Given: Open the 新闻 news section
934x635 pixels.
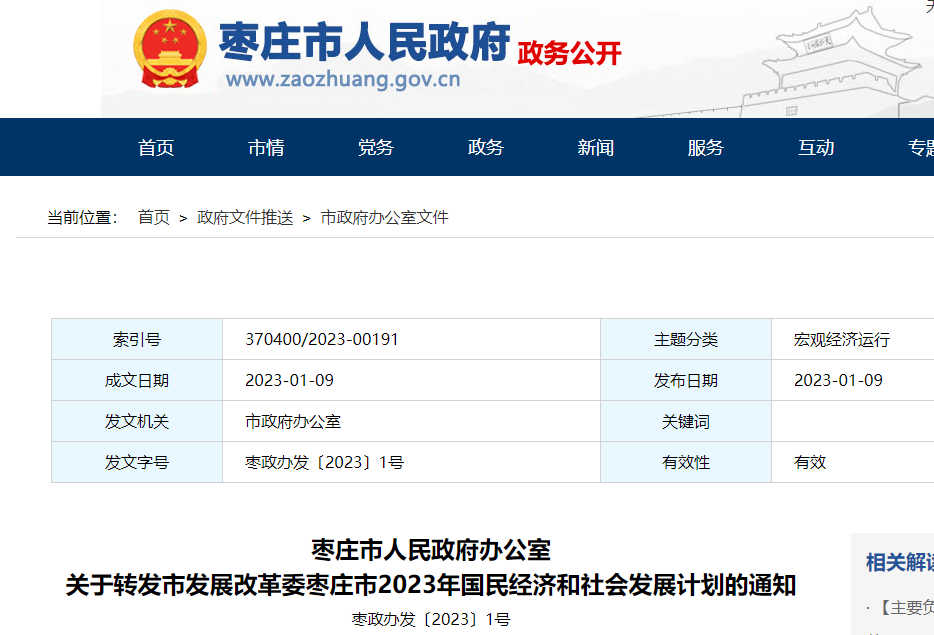Looking at the screenshot, I should pos(596,147).
